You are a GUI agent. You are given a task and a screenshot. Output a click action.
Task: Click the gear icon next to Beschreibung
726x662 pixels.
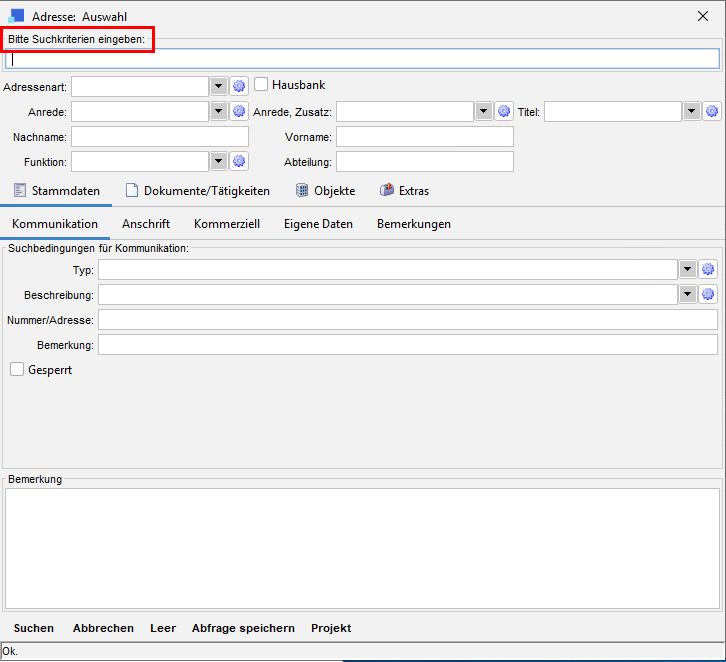[709, 294]
